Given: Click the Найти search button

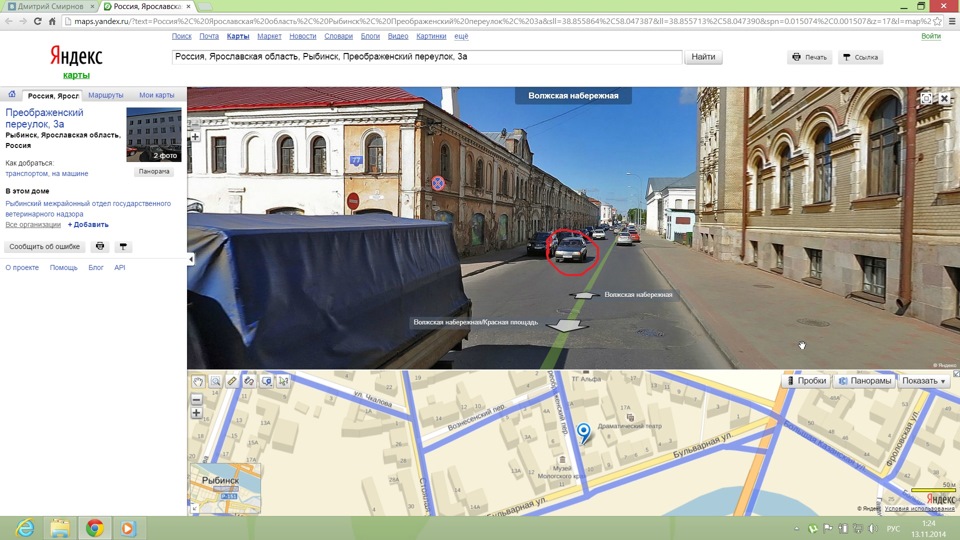Looking at the screenshot, I should 703,57.
